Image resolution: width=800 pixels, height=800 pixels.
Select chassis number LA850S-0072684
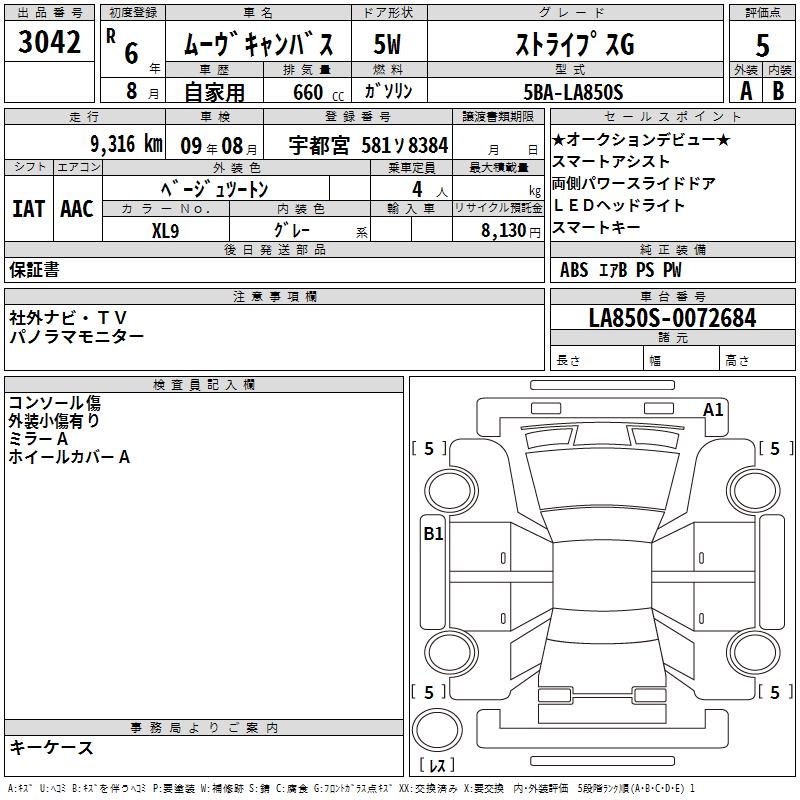coord(672,318)
